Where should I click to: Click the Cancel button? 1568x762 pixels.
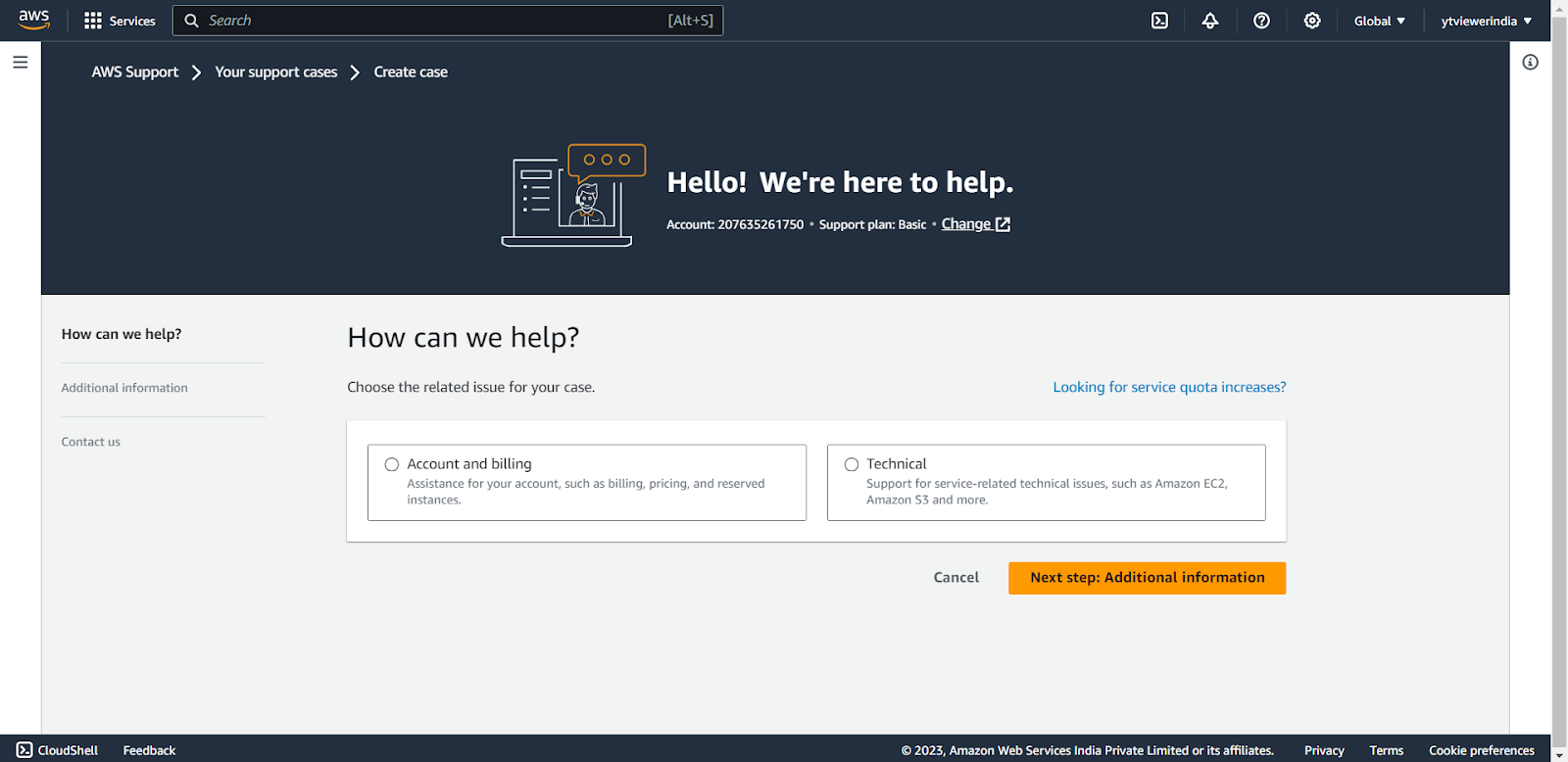[x=956, y=578]
